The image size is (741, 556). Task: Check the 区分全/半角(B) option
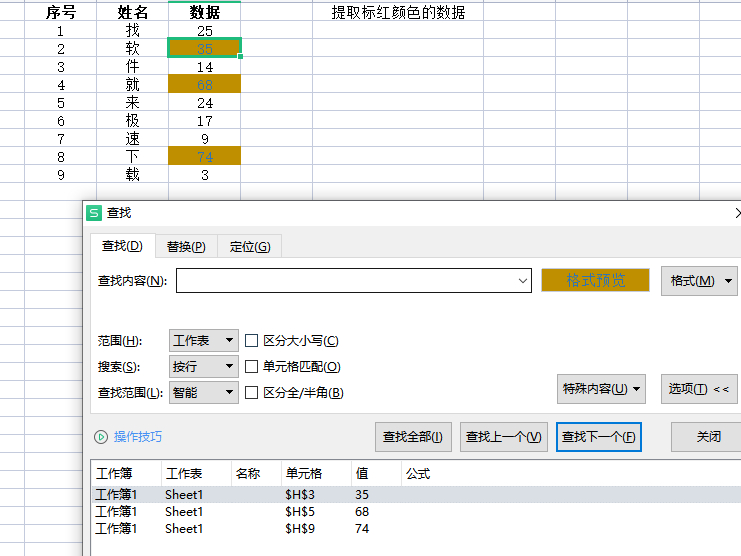point(251,393)
